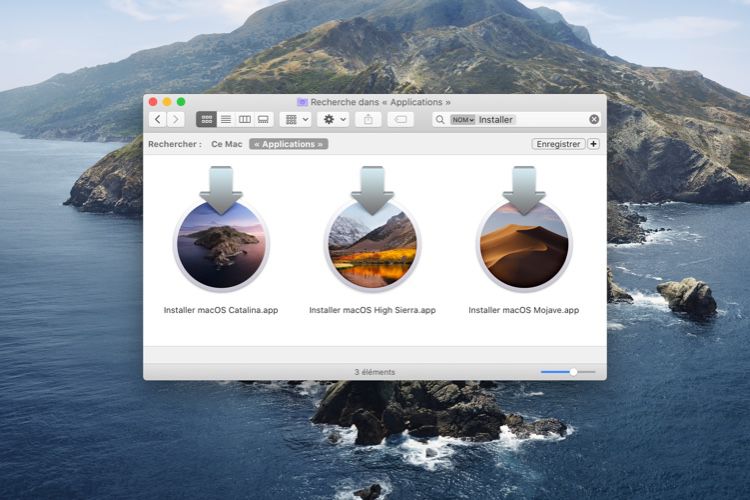Switch to column view

coord(244,119)
